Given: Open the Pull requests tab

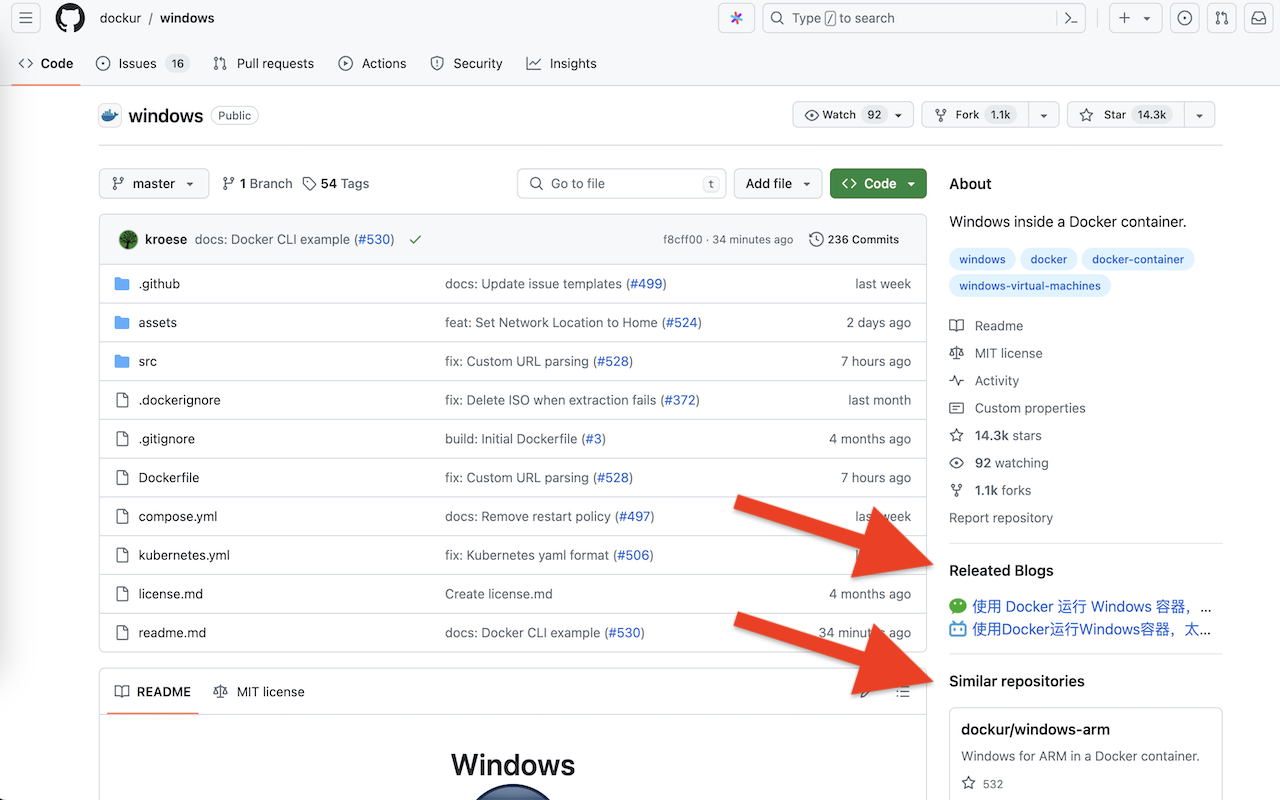Looking at the screenshot, I should pos(263,63).
